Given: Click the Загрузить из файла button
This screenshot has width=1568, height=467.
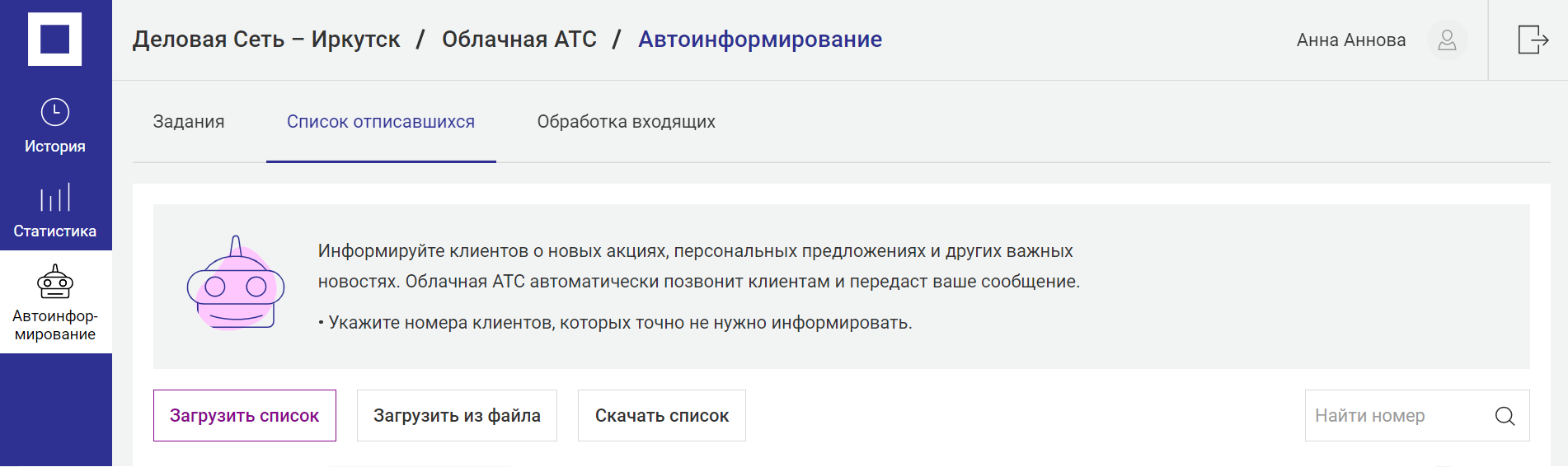Looking at the screenshot, I should pos(457,416).
